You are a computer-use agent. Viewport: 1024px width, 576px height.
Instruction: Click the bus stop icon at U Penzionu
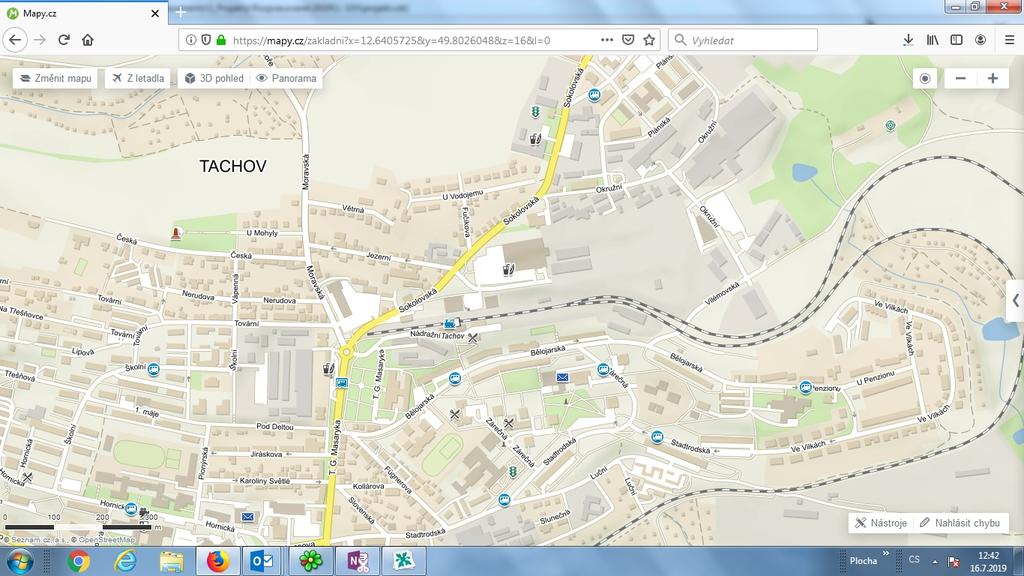point(806,387)
